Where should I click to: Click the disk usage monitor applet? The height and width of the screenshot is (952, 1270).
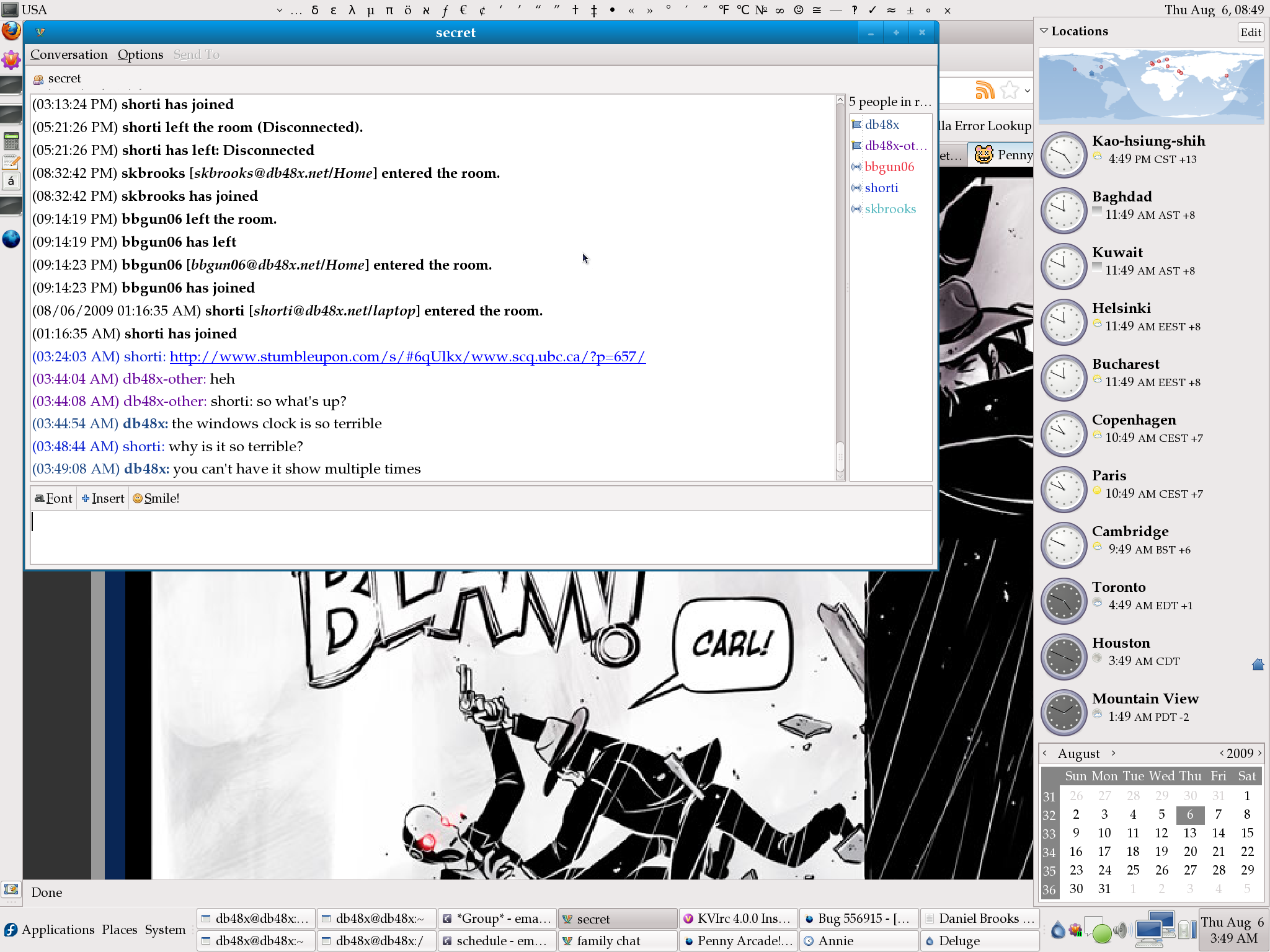pos(1187,928)
